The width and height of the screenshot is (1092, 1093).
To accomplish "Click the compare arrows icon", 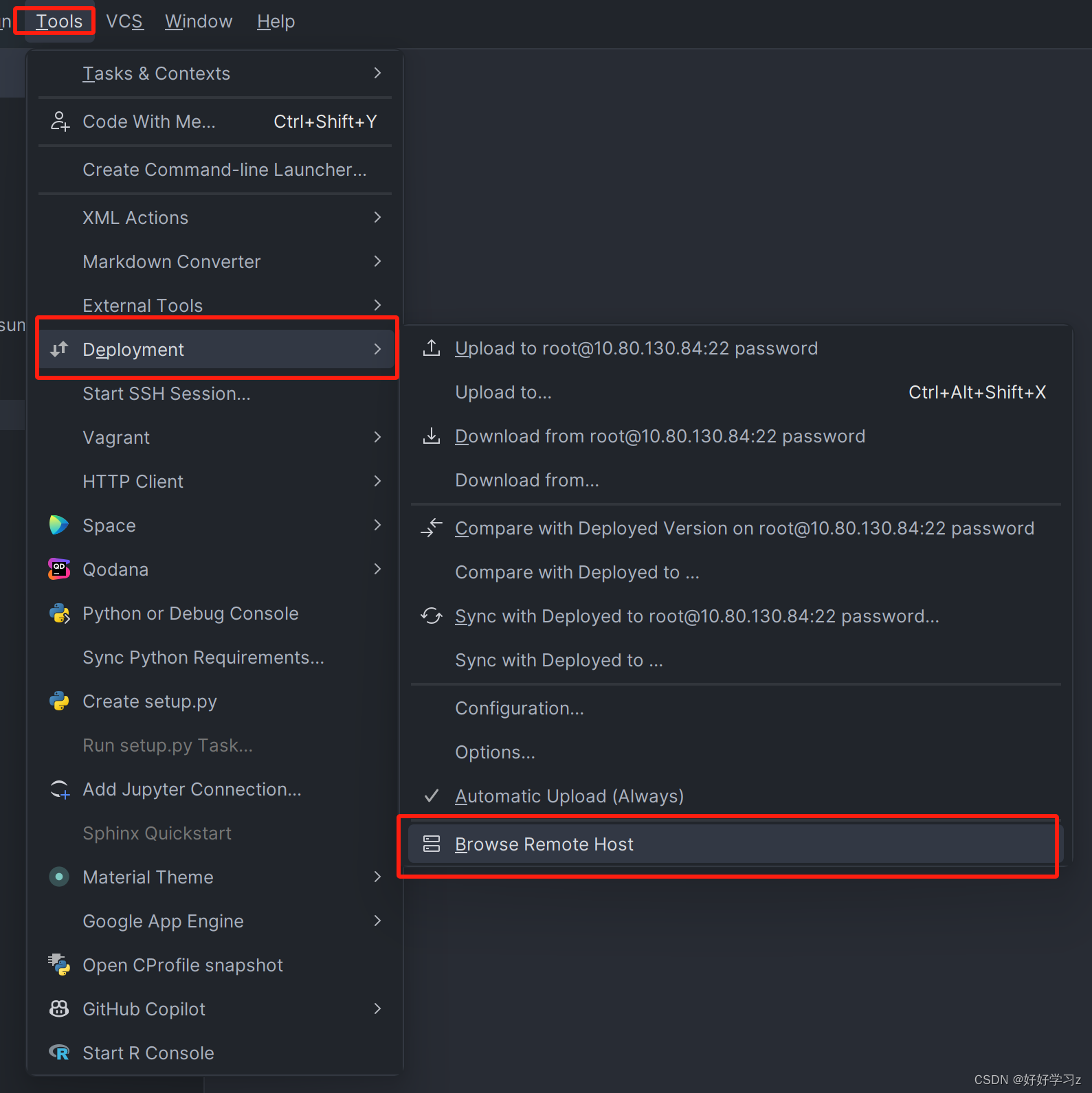I will 432,528.
